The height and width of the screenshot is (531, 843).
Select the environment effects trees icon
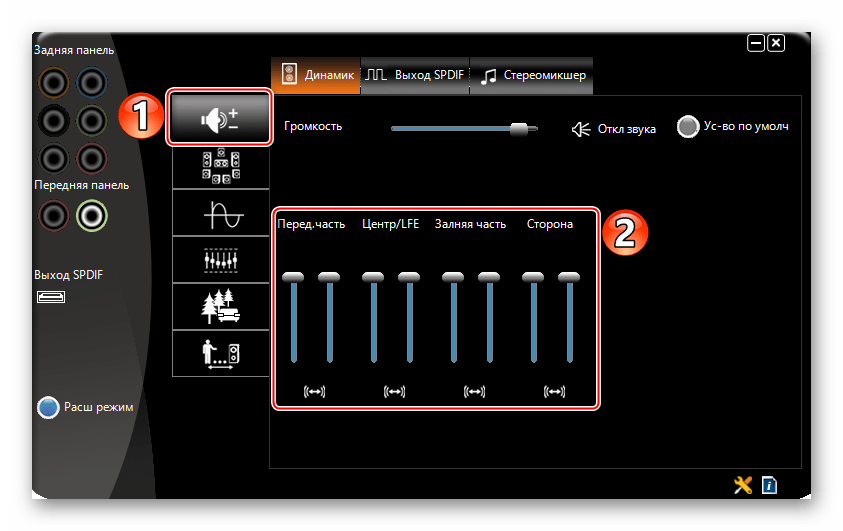click(x=220, y=306)
